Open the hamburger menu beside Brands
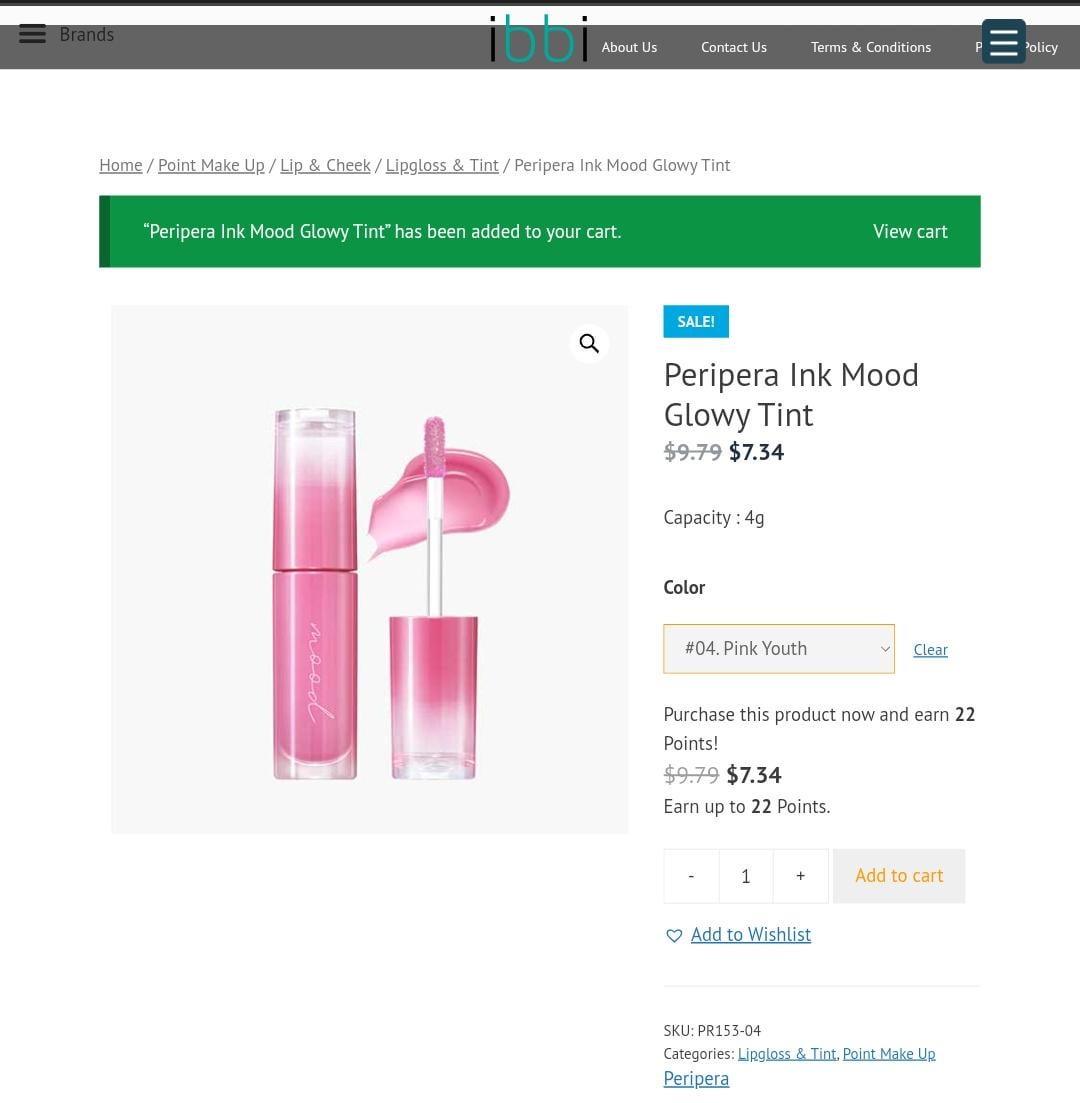Screen dimensions: 1080x1103 (32, 34)
